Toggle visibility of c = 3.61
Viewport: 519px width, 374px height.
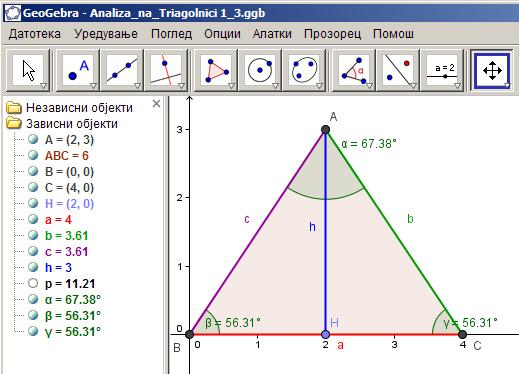(x=33, y=251)
